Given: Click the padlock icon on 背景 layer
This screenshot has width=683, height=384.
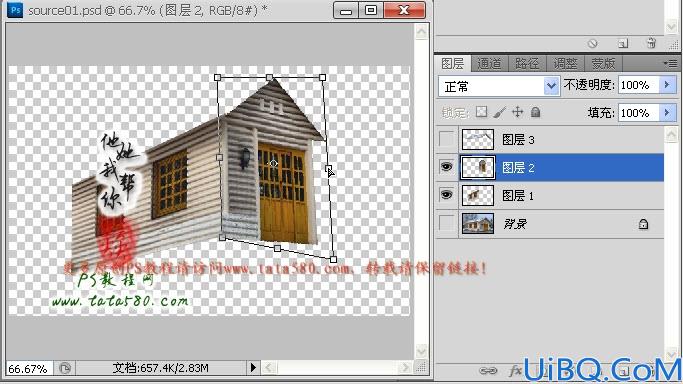Looking at the screenshot, I should [x=643, y=224].
